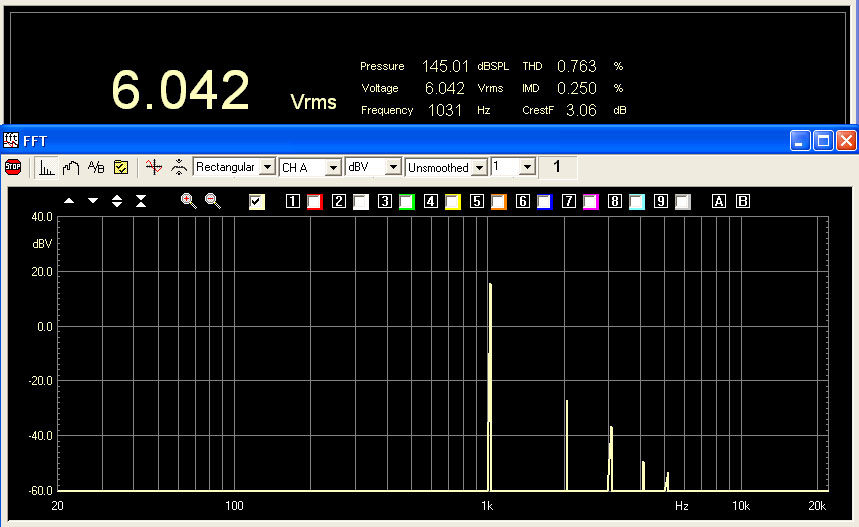Click the zoom in magnifier
Viewport: 859px width, 527px height.
188,201
